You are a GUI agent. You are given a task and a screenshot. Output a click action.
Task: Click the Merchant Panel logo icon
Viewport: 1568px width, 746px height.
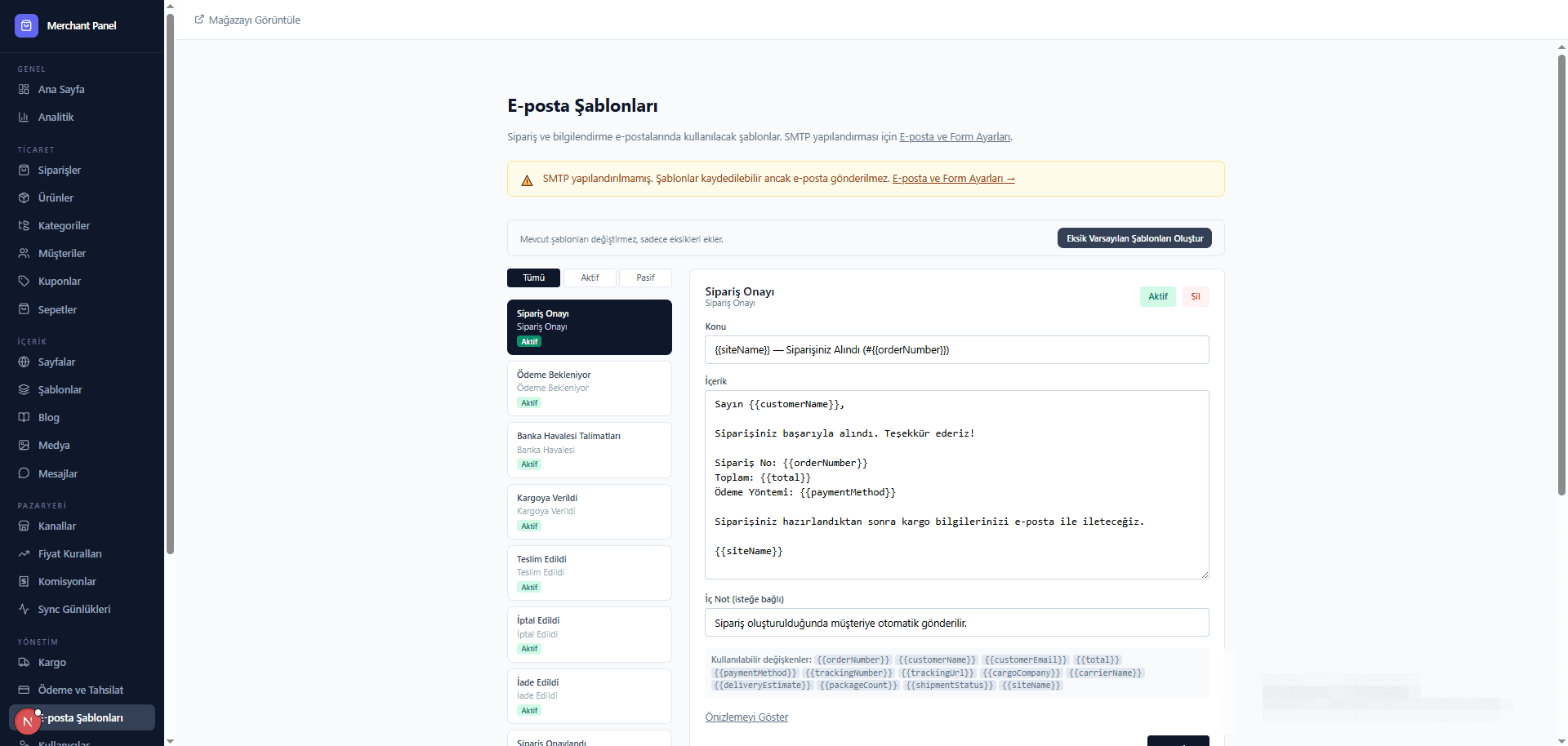pos(26,26)
